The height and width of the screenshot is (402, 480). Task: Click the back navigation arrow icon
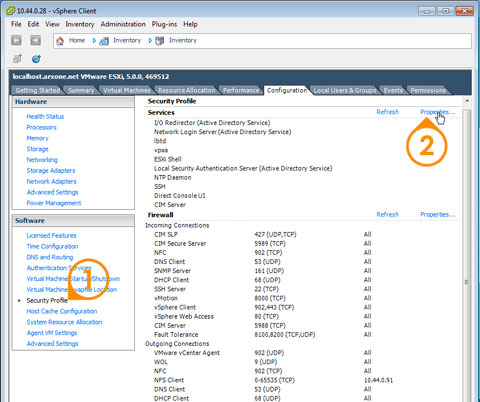tap(16, 40)
